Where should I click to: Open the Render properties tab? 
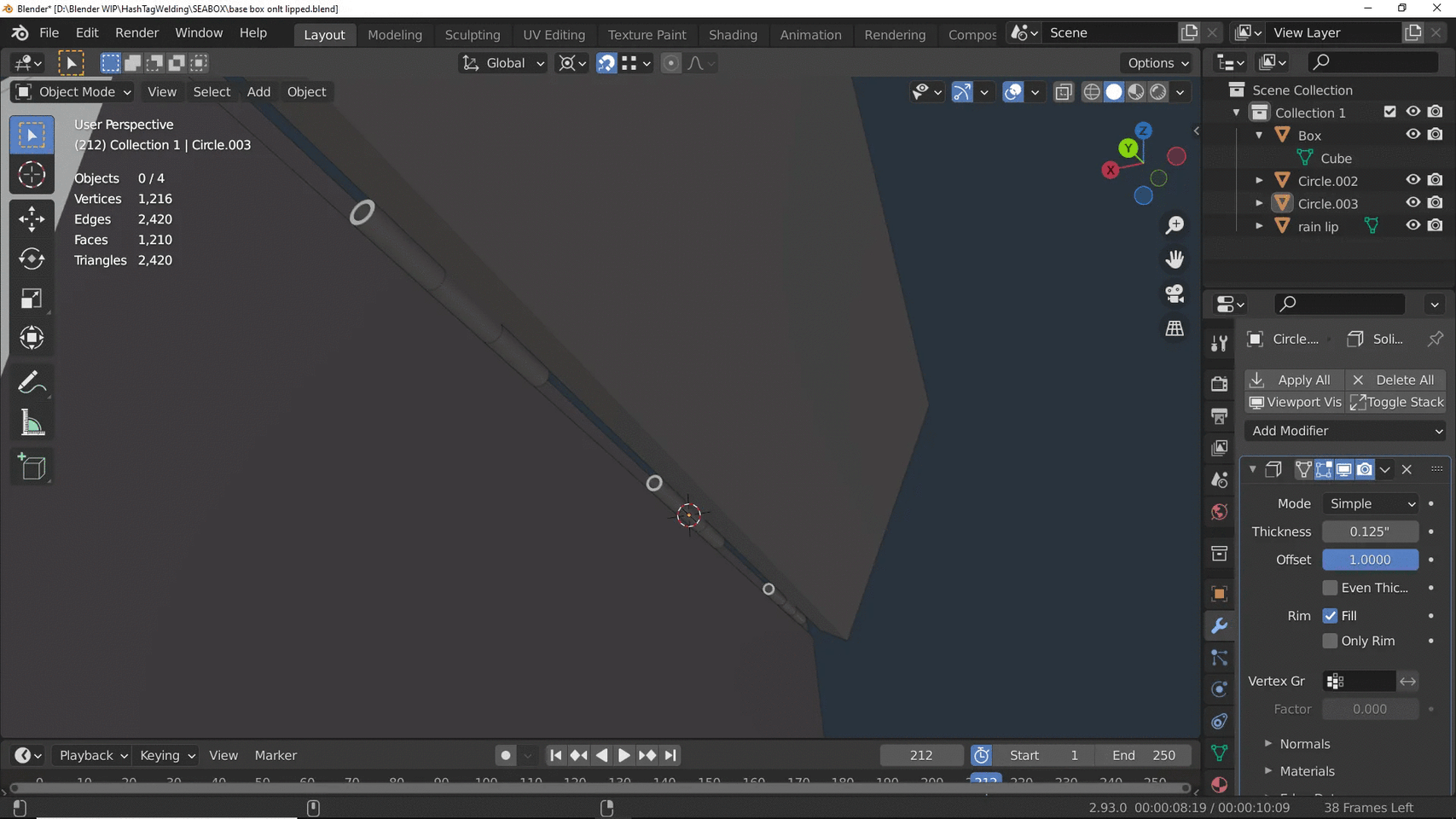tap(1220, 384)
